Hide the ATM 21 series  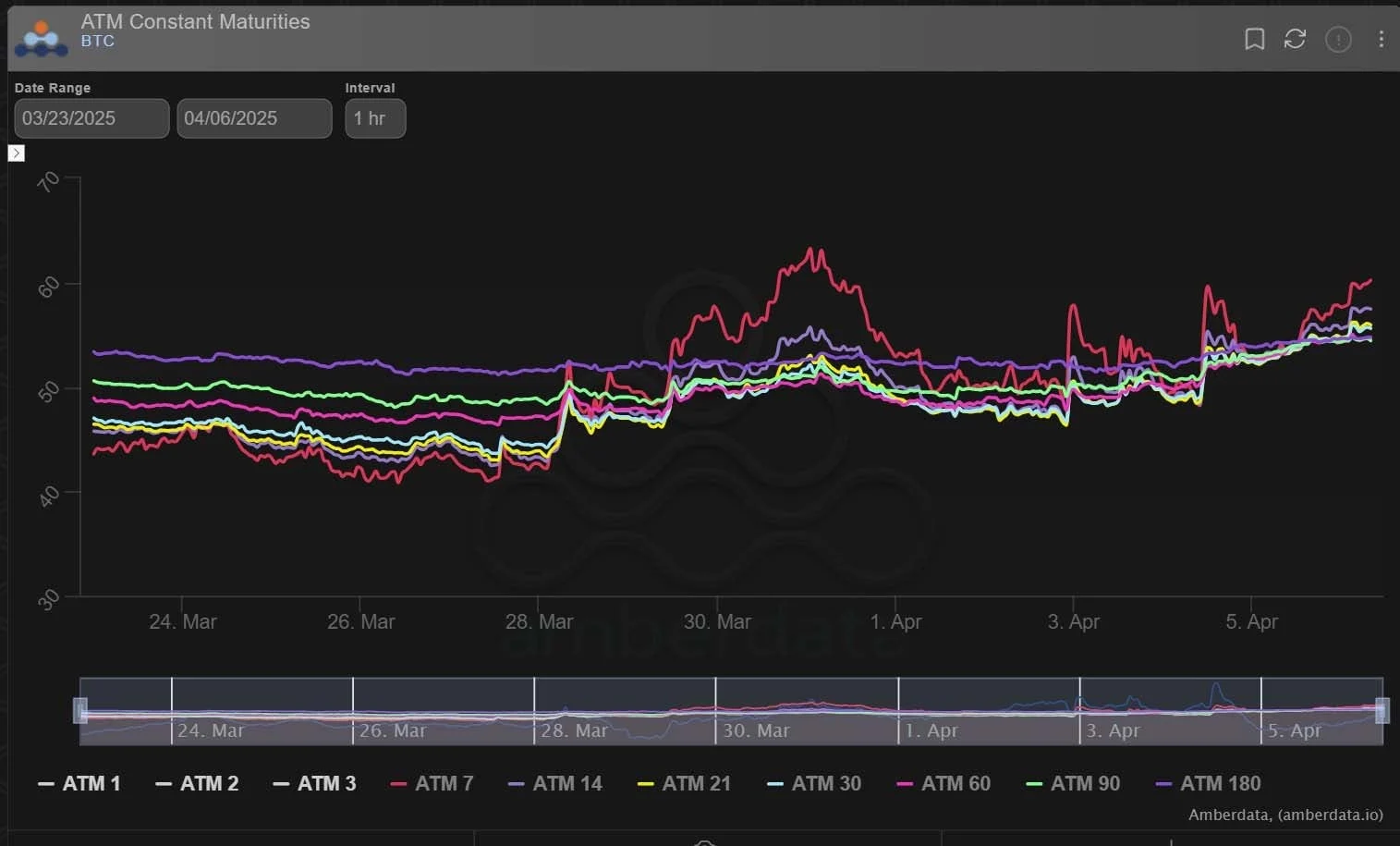[x=684, y=784]
